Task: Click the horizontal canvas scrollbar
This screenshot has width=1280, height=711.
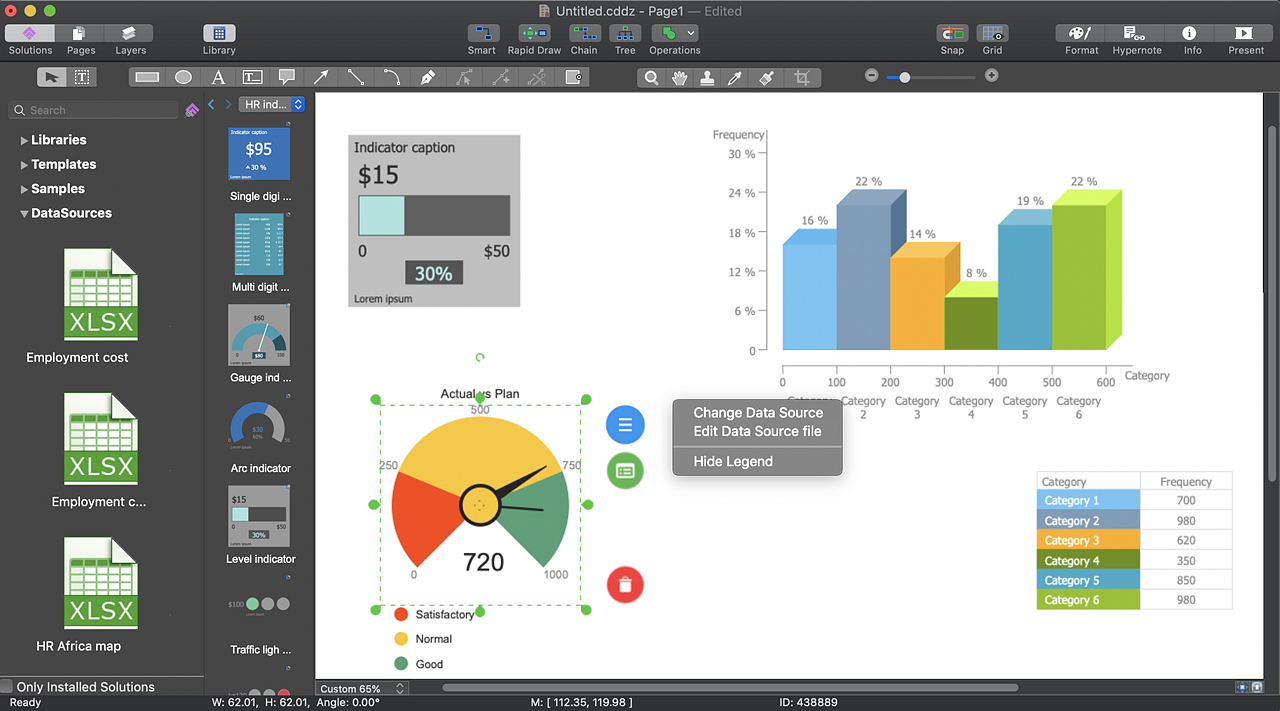Action: point(730,688)
